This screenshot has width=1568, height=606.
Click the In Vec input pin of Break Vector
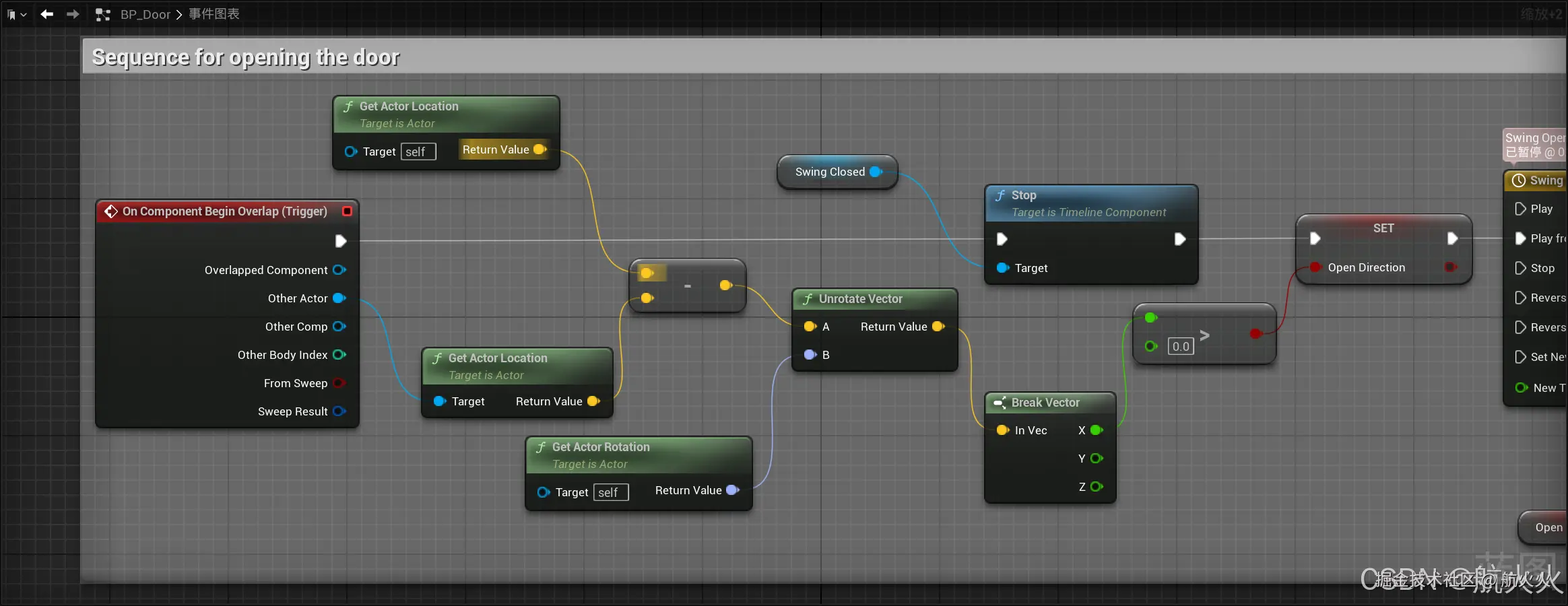point(1003,430)
